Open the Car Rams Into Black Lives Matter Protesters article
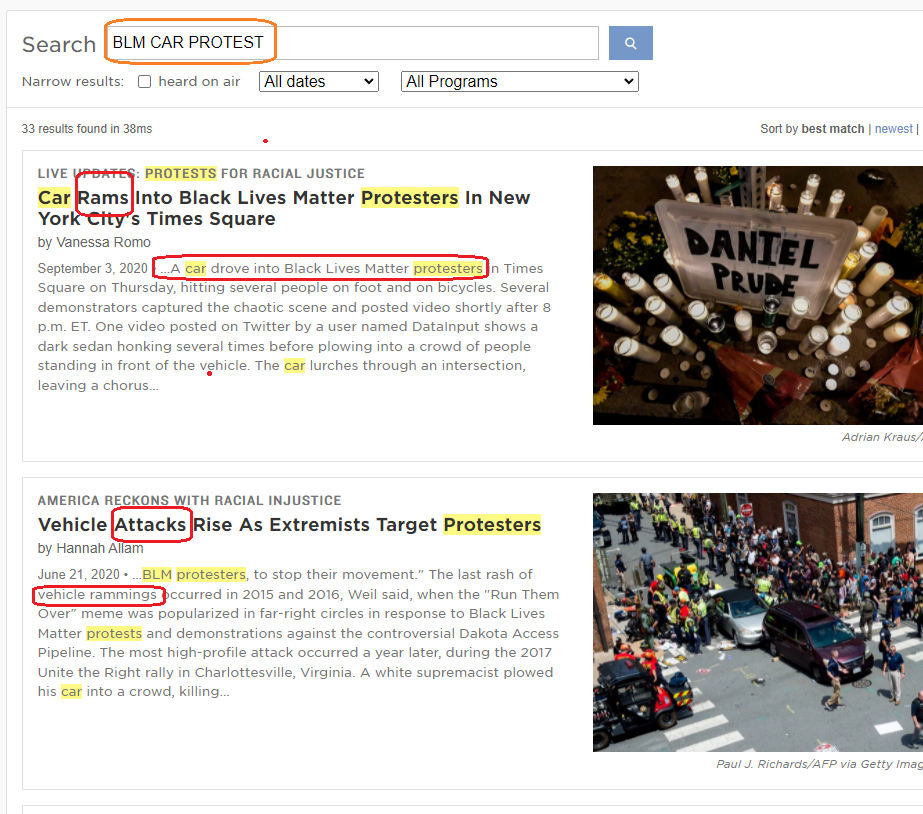Screen dimensions: 923x814 point(284,208)
